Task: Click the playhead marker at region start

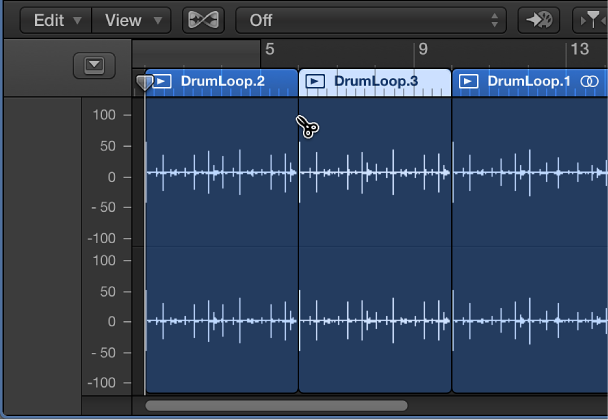Action: coord(144,83)
